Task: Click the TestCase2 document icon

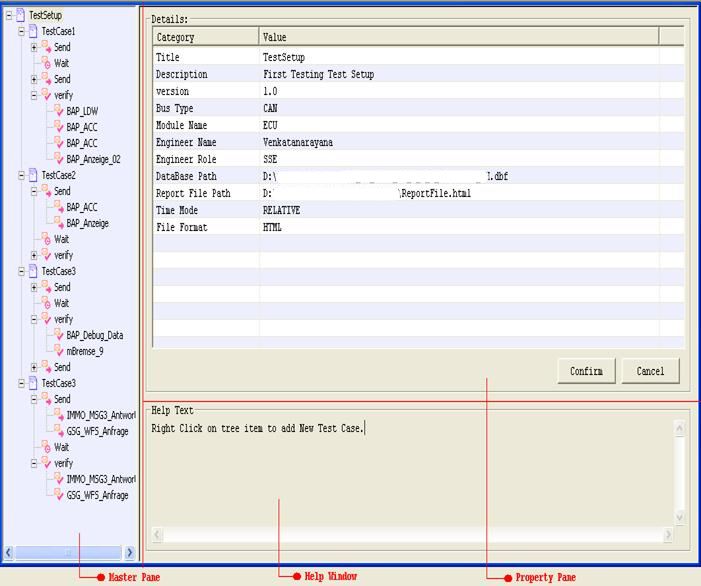Action: click(33, 175)
